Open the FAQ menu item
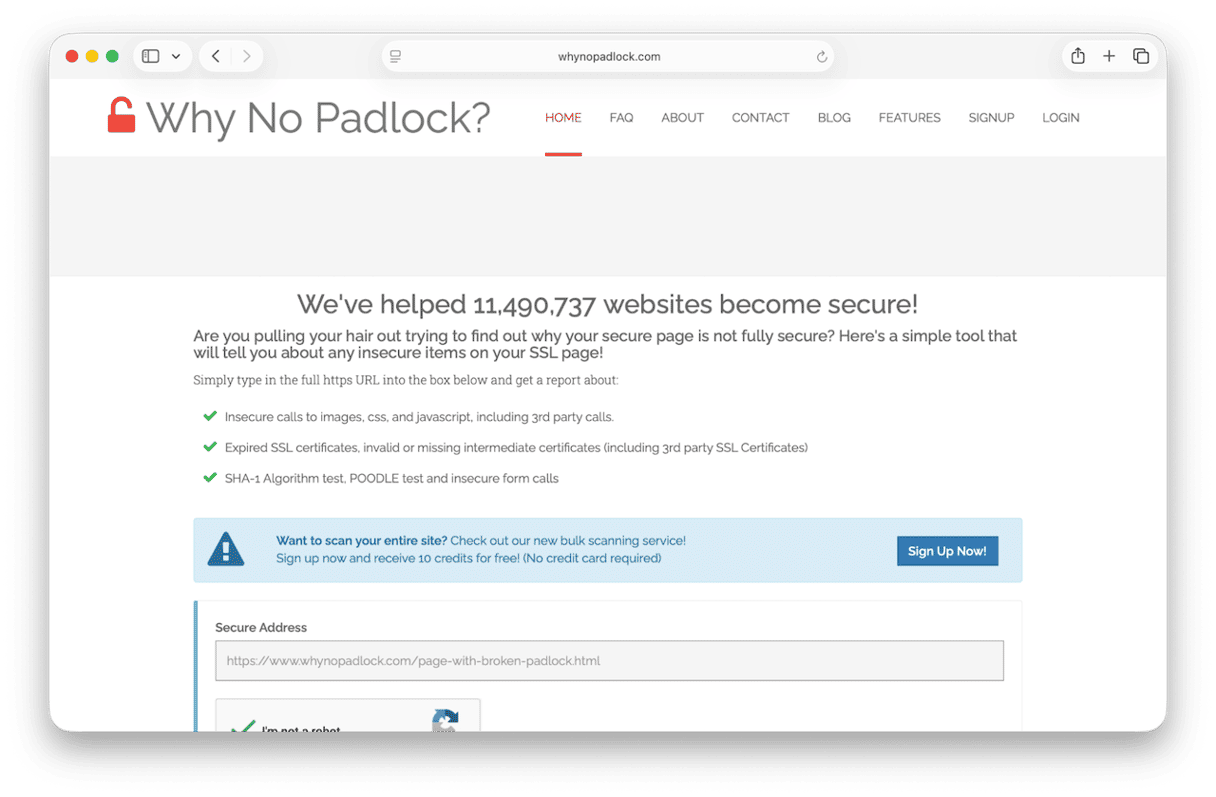Screen dimensions: 1216x797 (621, 118)
